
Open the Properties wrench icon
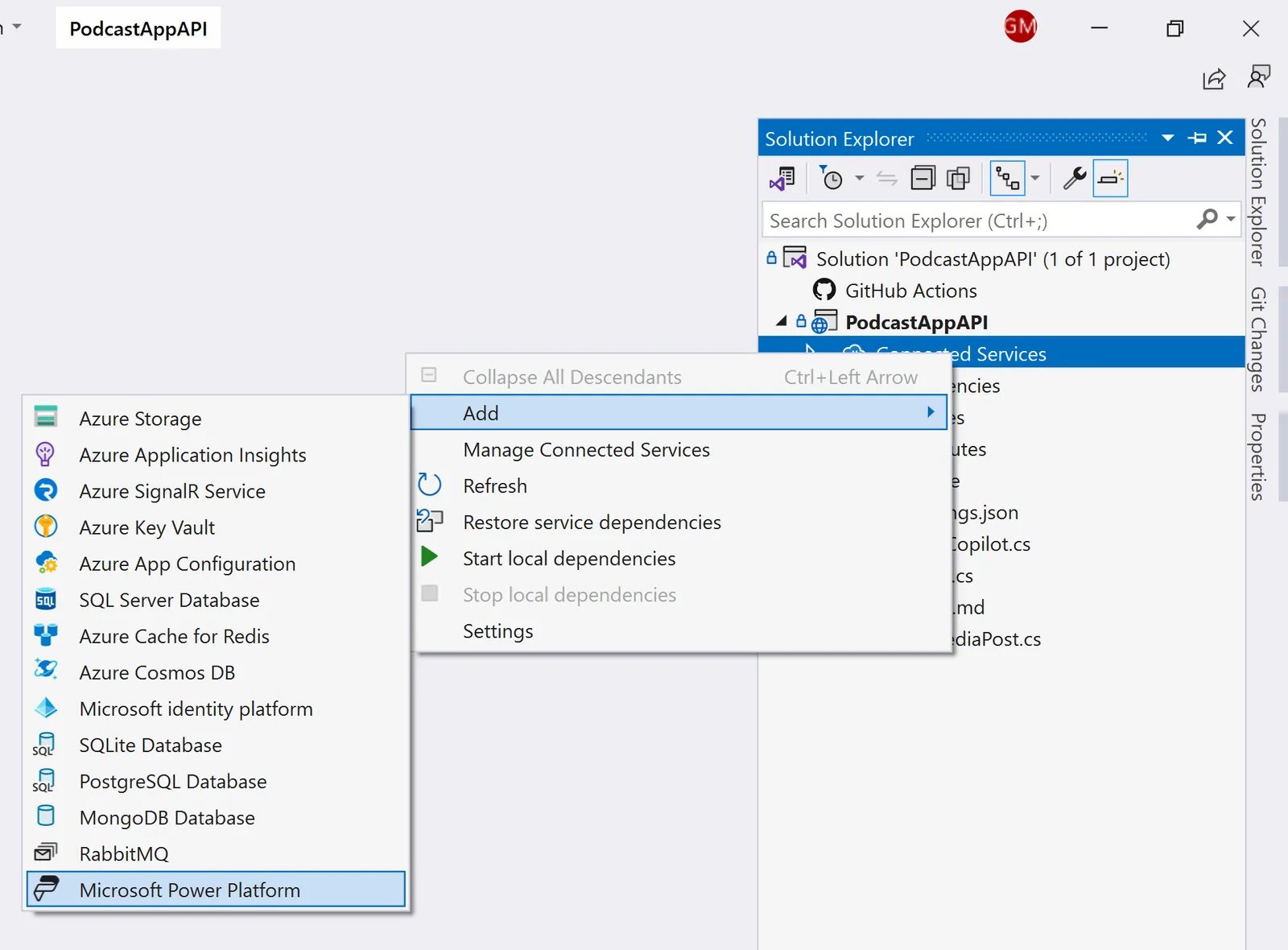pyautogui.click(x=1075, y=178)
